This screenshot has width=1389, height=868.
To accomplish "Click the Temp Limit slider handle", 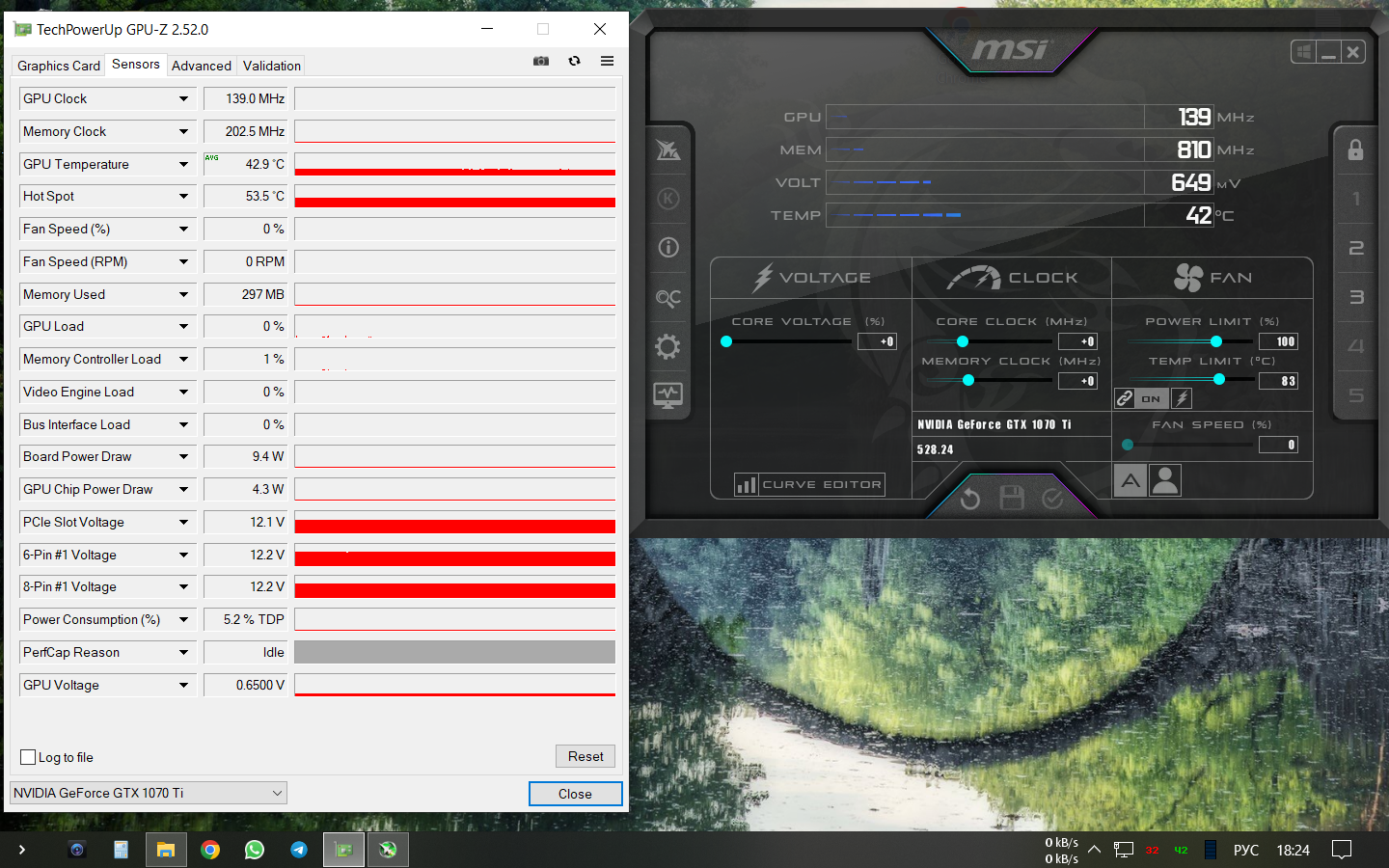I will 1219,380.
